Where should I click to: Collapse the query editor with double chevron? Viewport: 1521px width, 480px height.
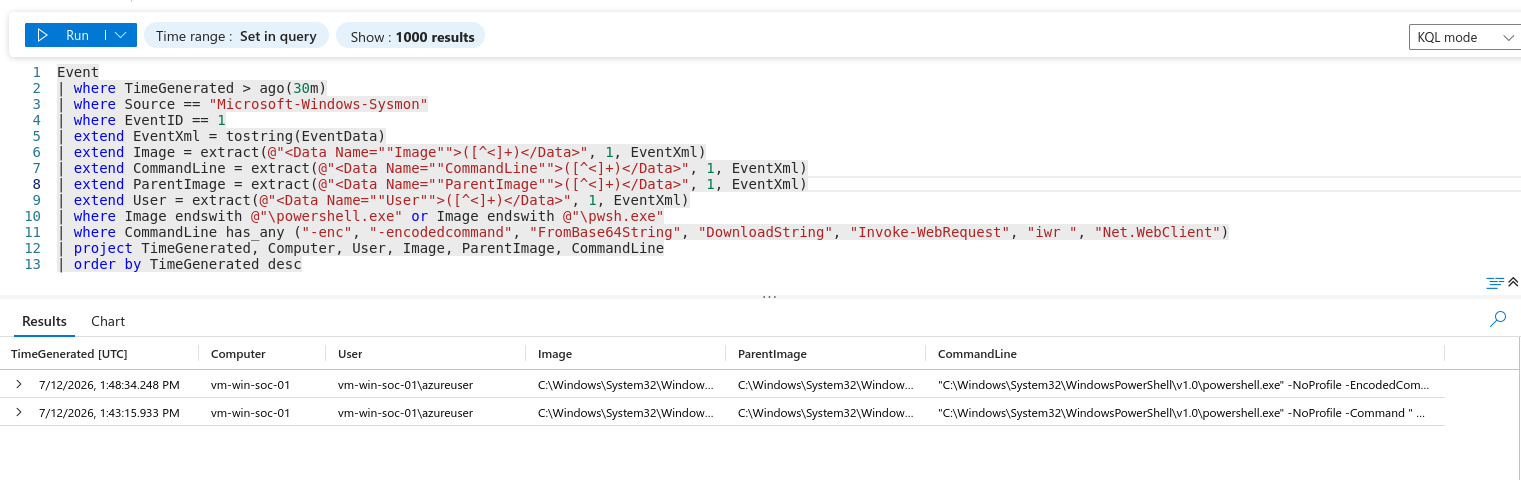1514,283
